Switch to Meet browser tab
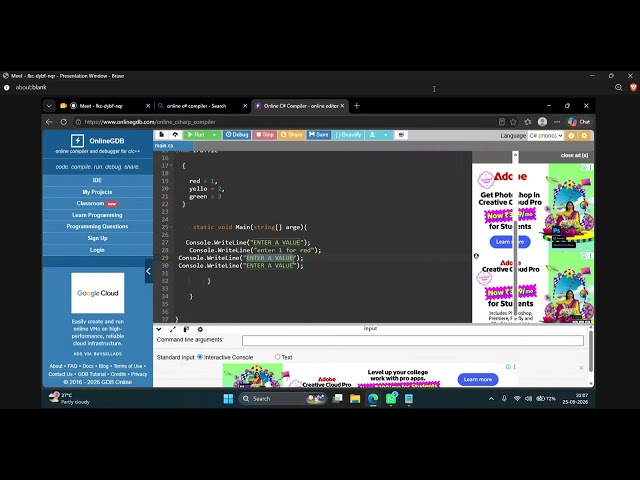Screen dimensions: 640x480 click(x=104, y=106)
